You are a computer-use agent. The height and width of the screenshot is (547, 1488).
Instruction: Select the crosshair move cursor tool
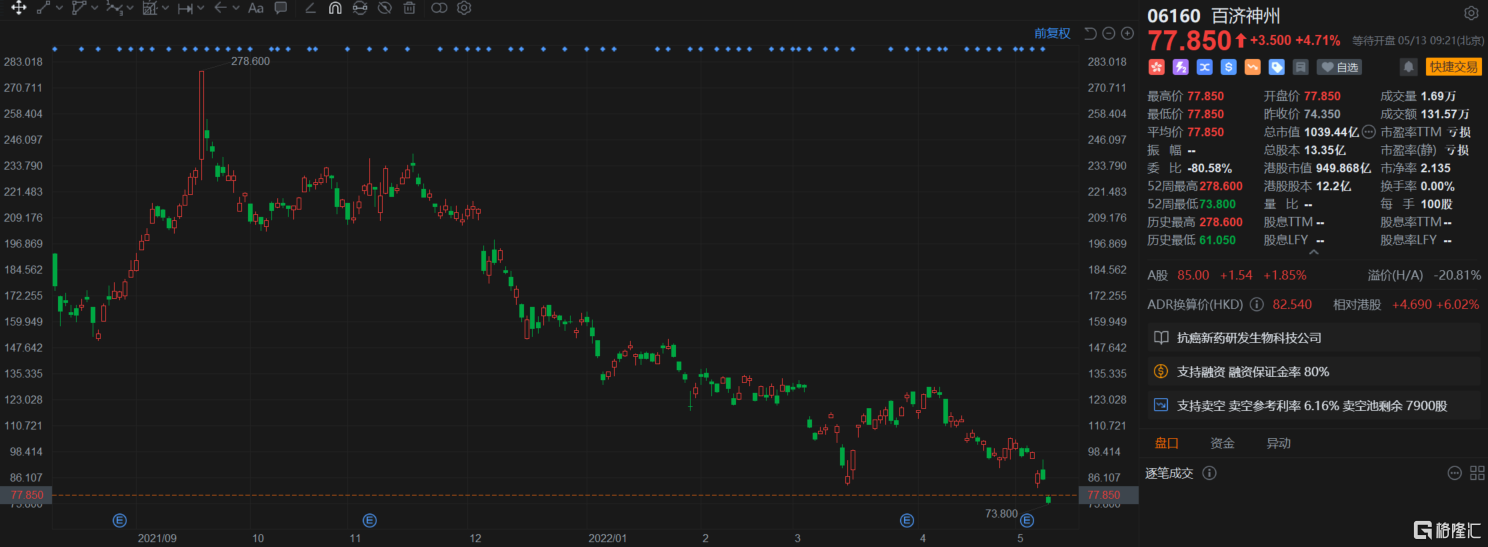tap(18, 8)
